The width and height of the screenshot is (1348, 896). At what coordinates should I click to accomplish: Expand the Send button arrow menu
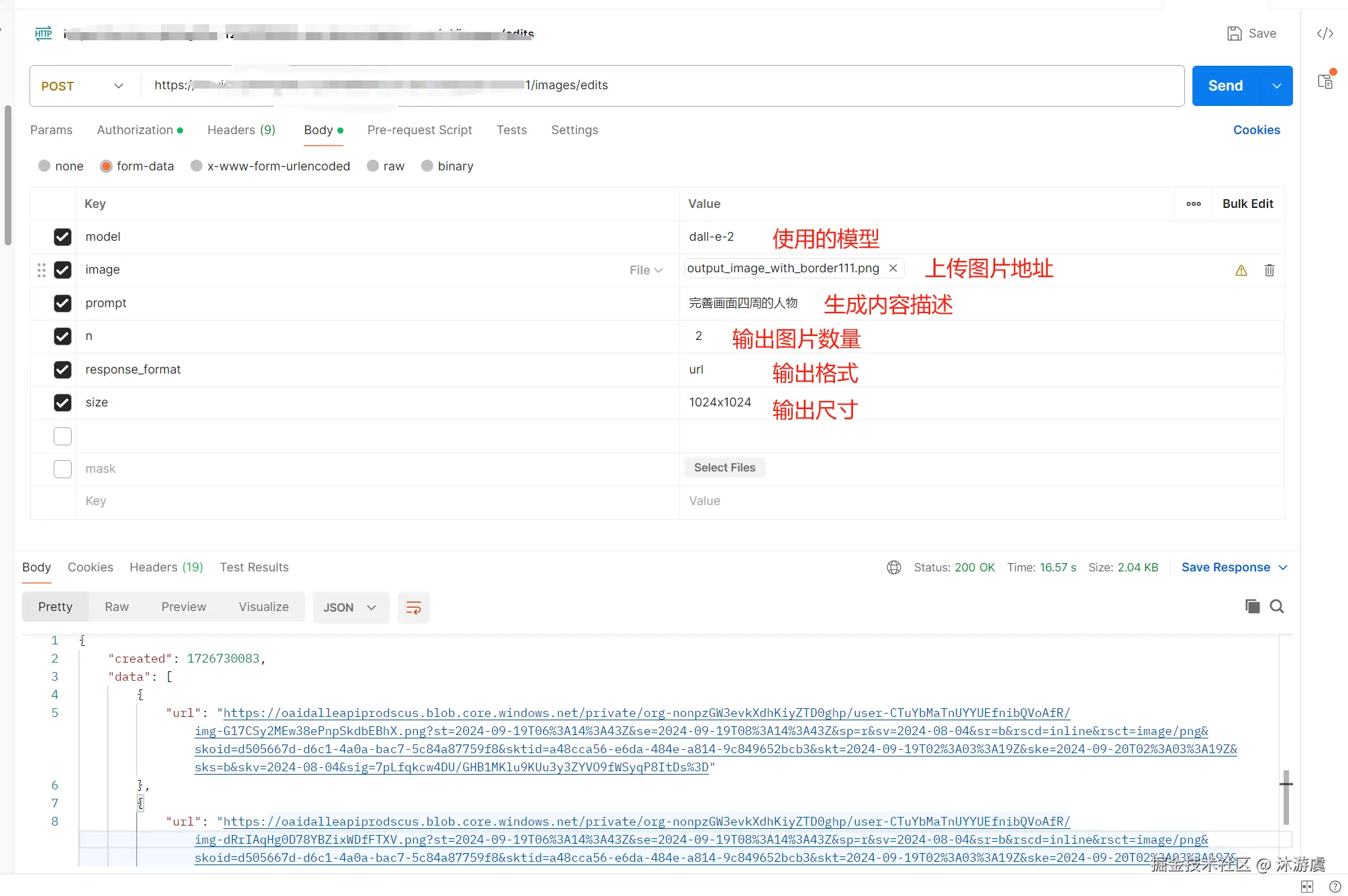coord(1276,86)
